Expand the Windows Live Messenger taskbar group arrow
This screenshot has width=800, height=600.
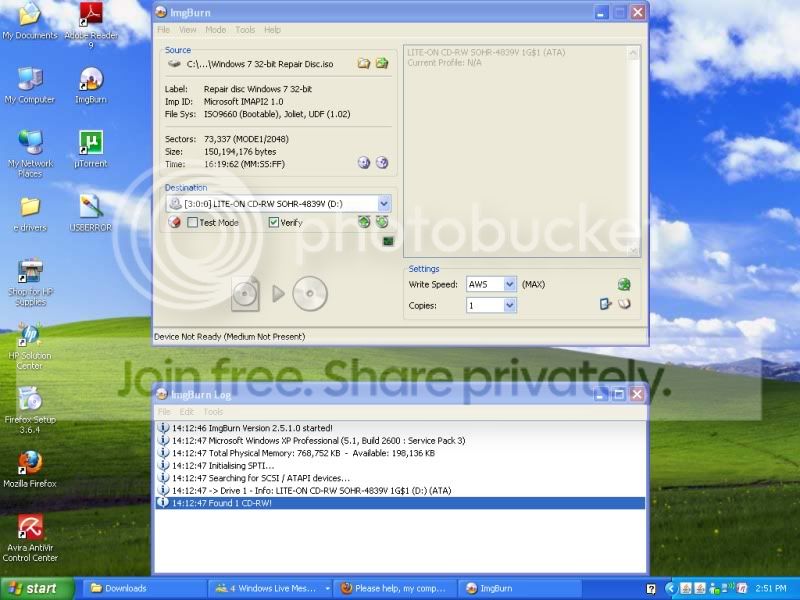pyautogui.click(x=327, y=588)
